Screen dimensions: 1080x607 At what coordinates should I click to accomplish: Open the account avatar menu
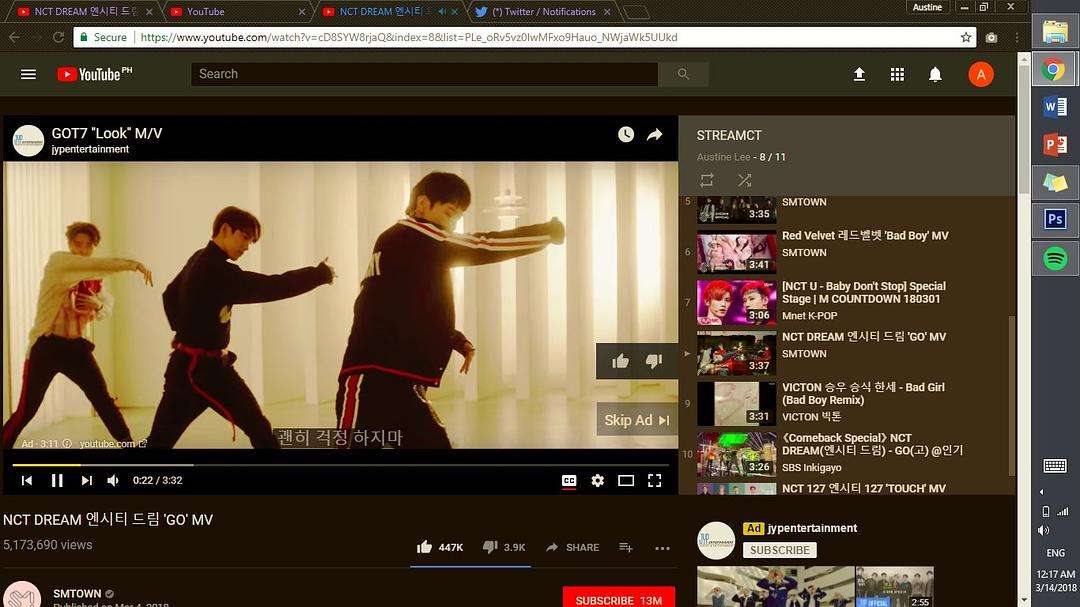pyautogui.click(x=980, y=74)
